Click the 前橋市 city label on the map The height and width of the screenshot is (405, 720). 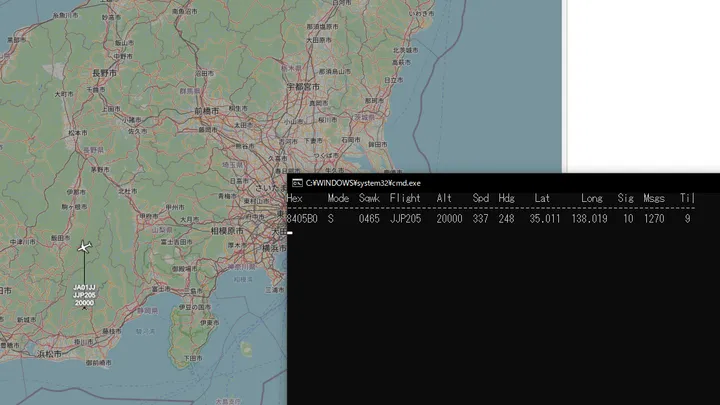click(207, 111)
